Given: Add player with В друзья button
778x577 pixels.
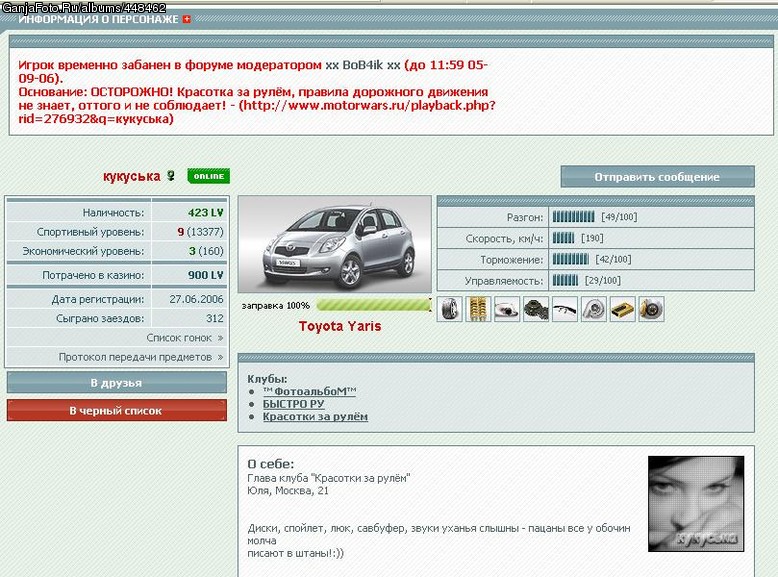Looking at the screenshot, I should 117,383.
